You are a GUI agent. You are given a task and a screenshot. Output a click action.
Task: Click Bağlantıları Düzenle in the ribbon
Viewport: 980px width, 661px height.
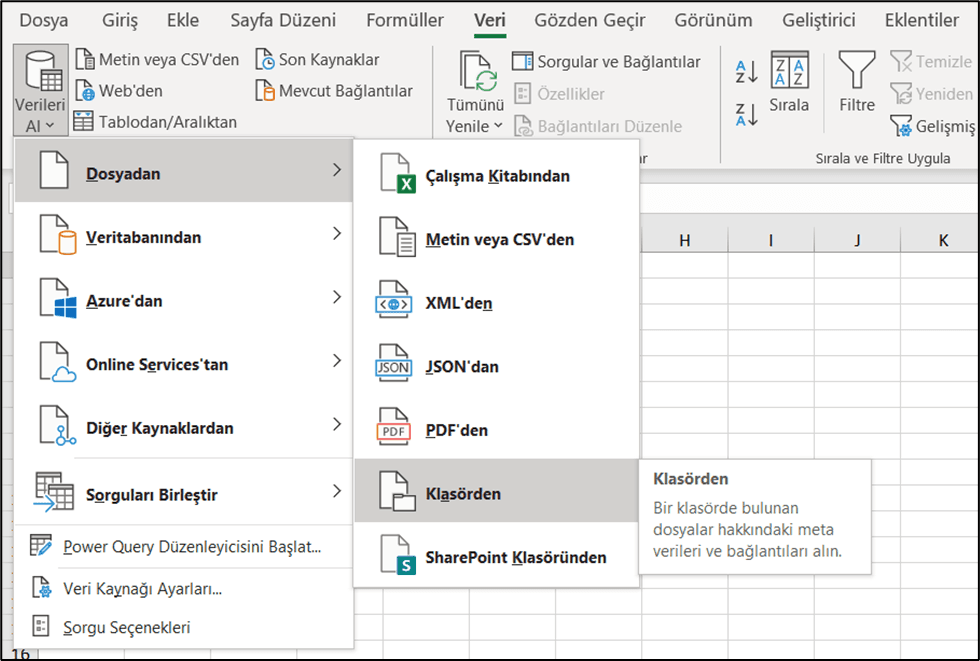click(x=598, y=126)
